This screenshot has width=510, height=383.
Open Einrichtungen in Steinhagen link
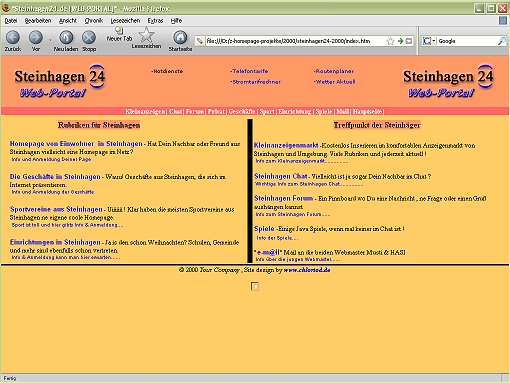click(x=55, y=242)
